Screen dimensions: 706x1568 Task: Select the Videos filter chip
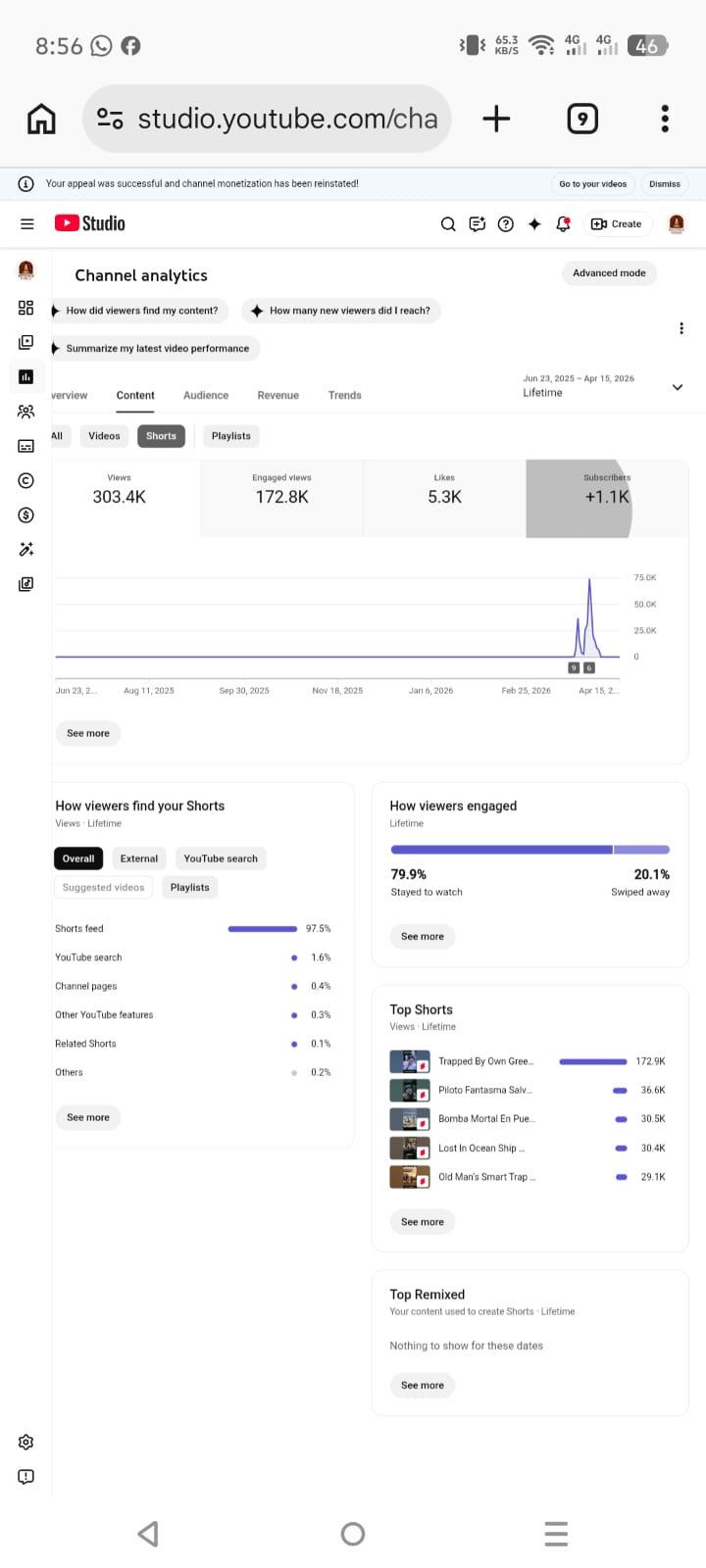tap(104, 436)
